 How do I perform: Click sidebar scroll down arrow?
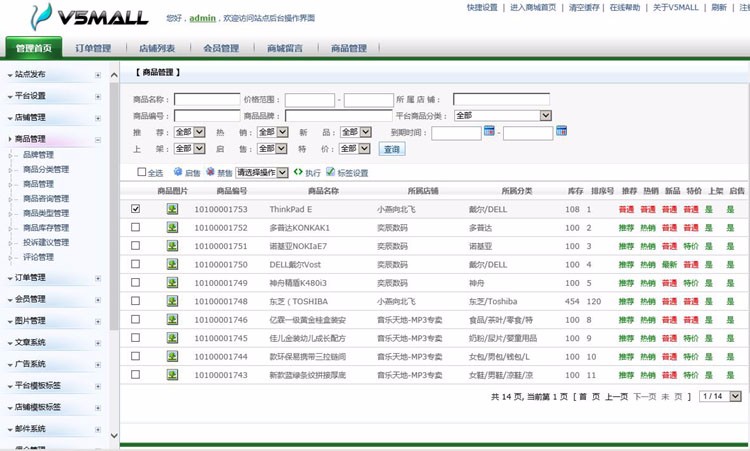(114, 435)
